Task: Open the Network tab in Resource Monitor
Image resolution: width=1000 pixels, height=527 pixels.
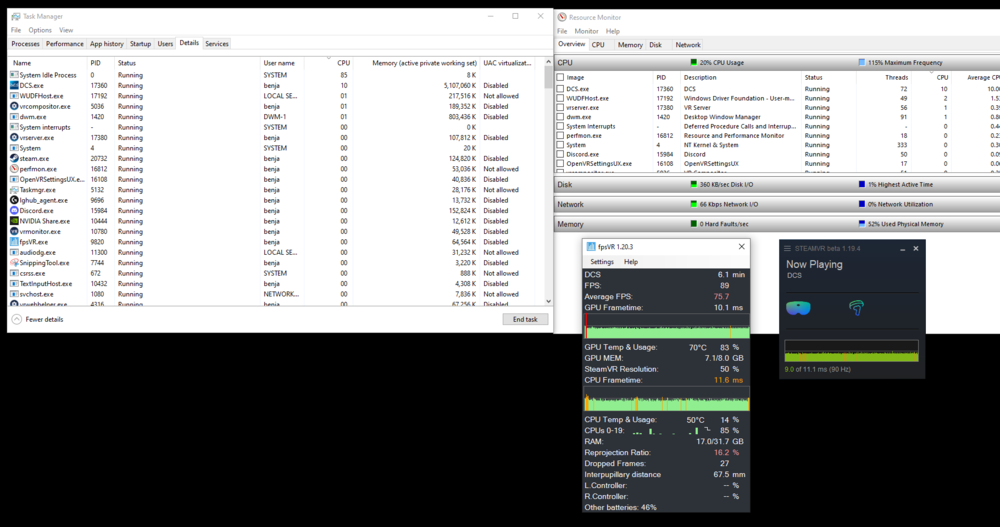Action: (x=688, y=45)
